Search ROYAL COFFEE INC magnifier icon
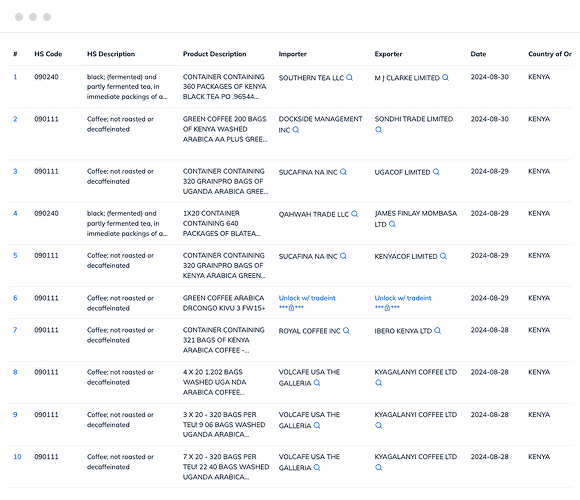The image size is (580, 500). 346,331
